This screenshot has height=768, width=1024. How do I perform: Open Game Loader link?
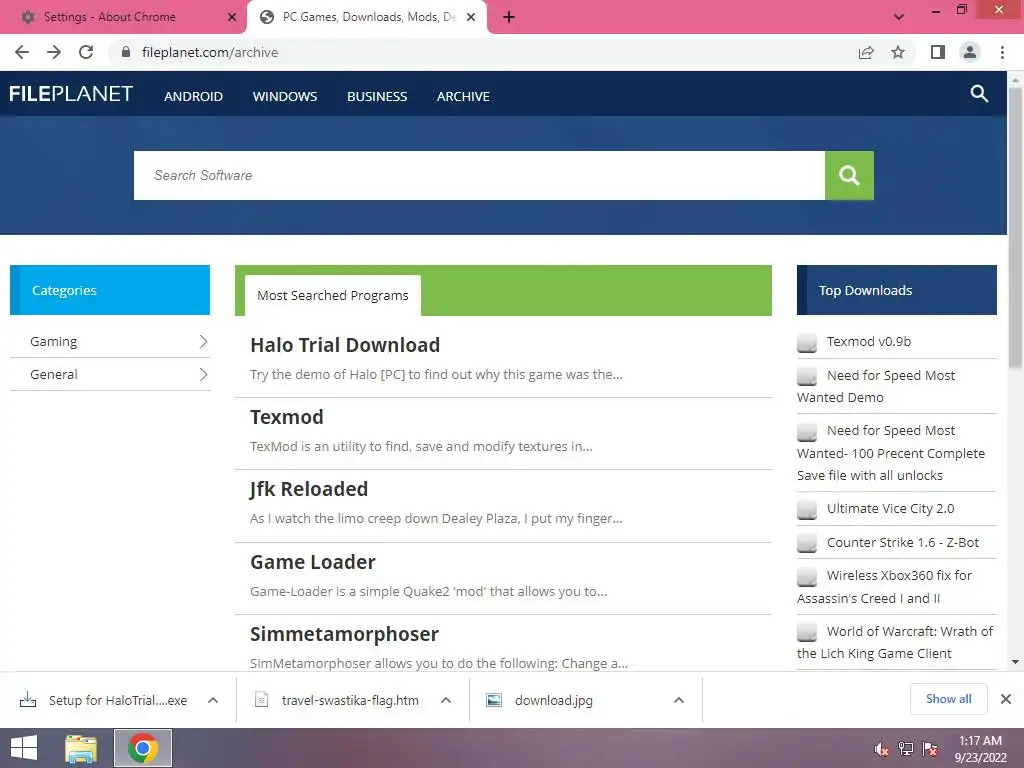[313, 562]
